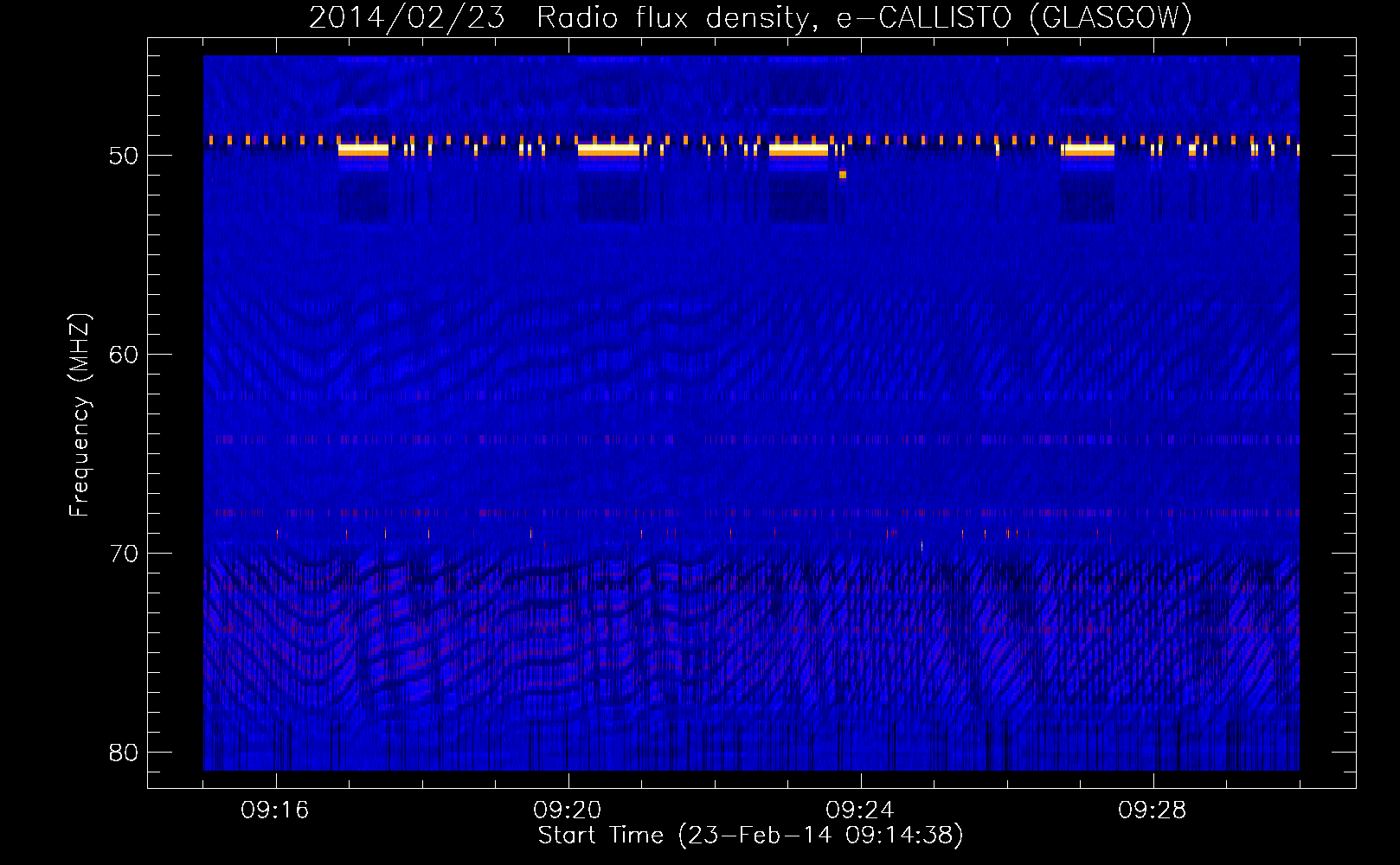The height and width of the screenshot is (865, 1400).
Task: Click the bright burst band near 09:20
Action: tap(609, 150)
